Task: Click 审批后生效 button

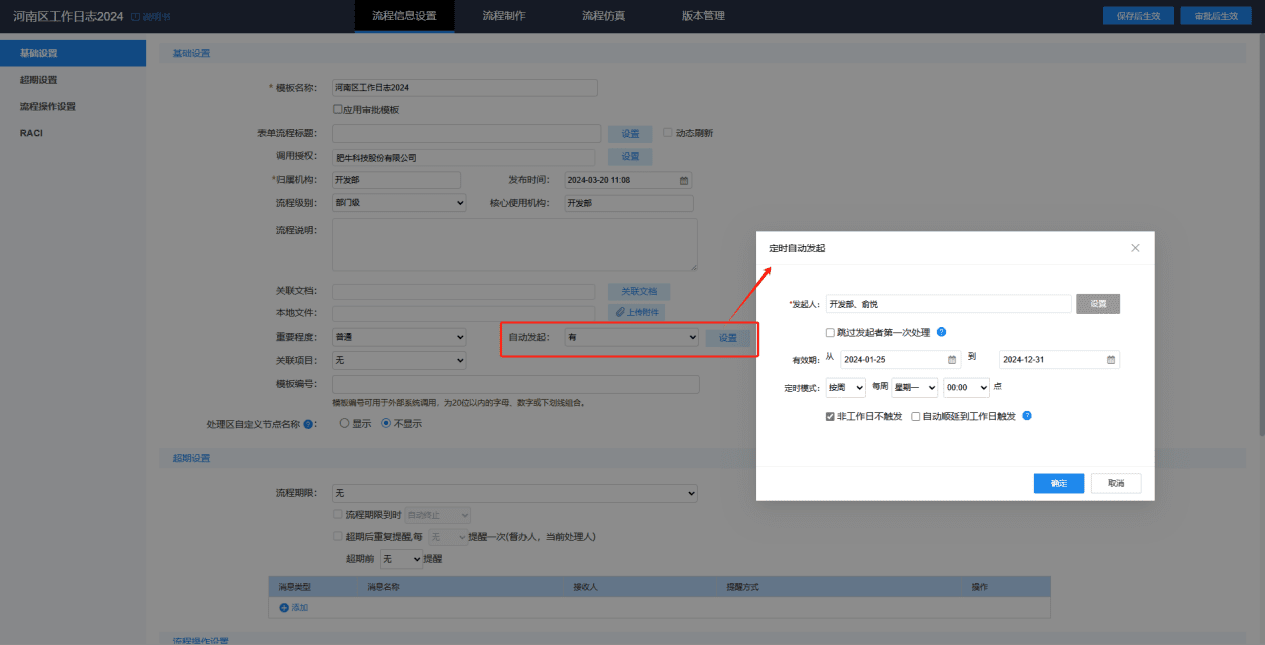Action: [1216, 16]
